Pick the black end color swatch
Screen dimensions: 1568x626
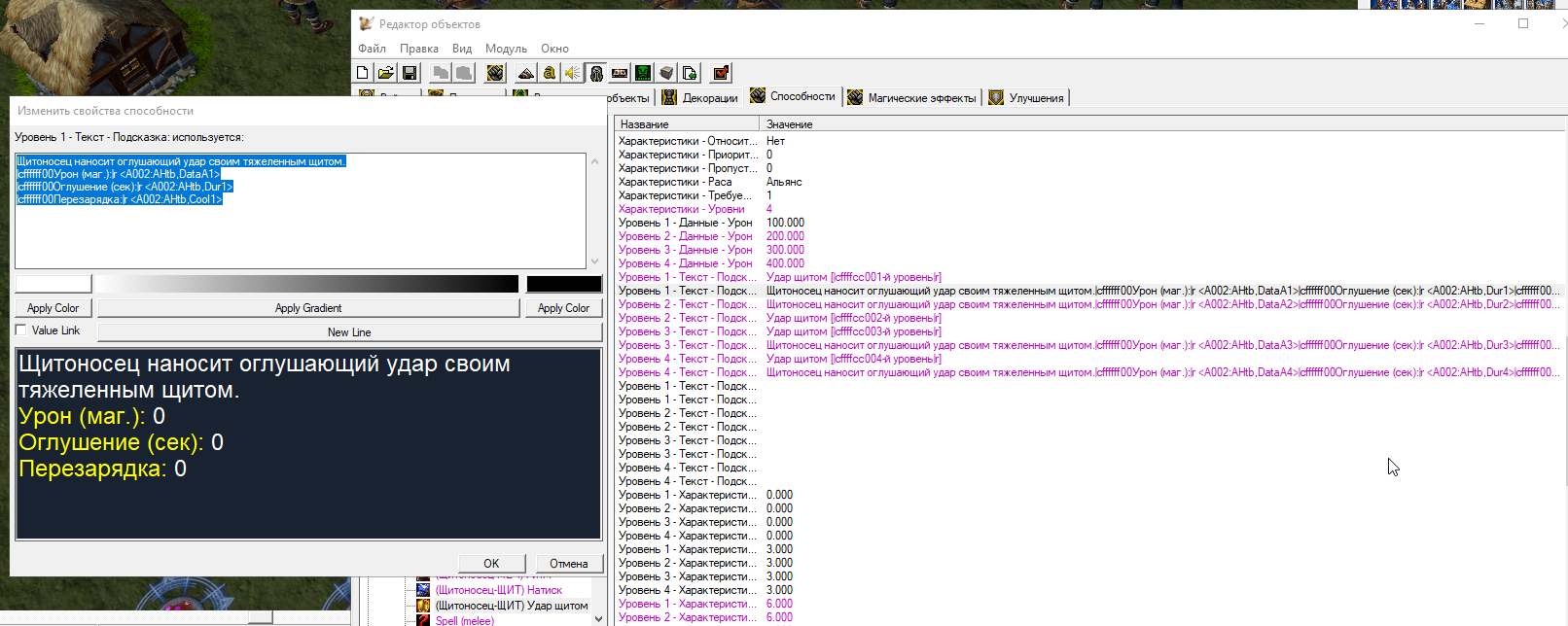tap(564, 284)
